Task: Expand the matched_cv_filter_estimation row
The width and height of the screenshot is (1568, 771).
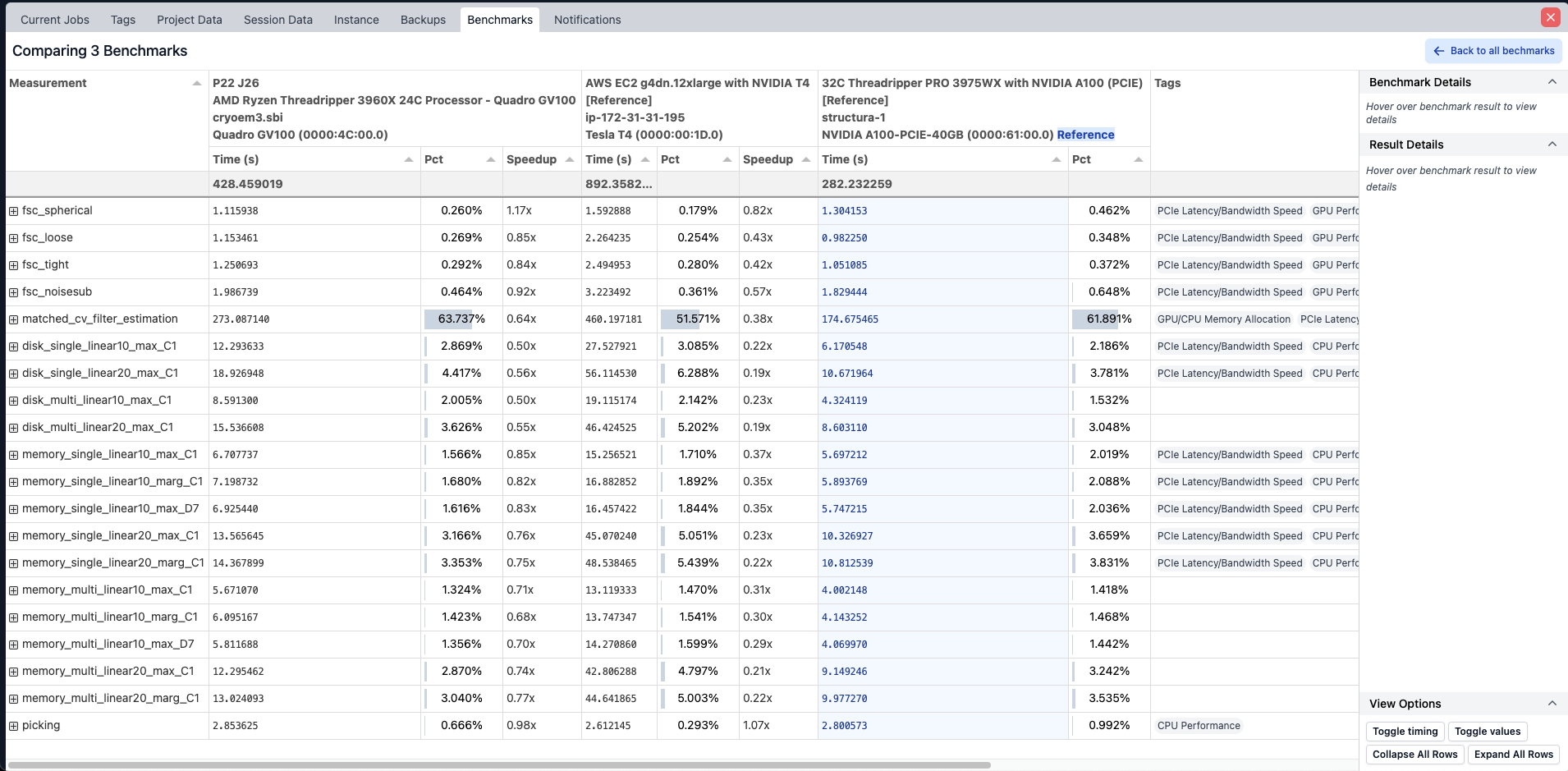Action: (x=13, y=319)
